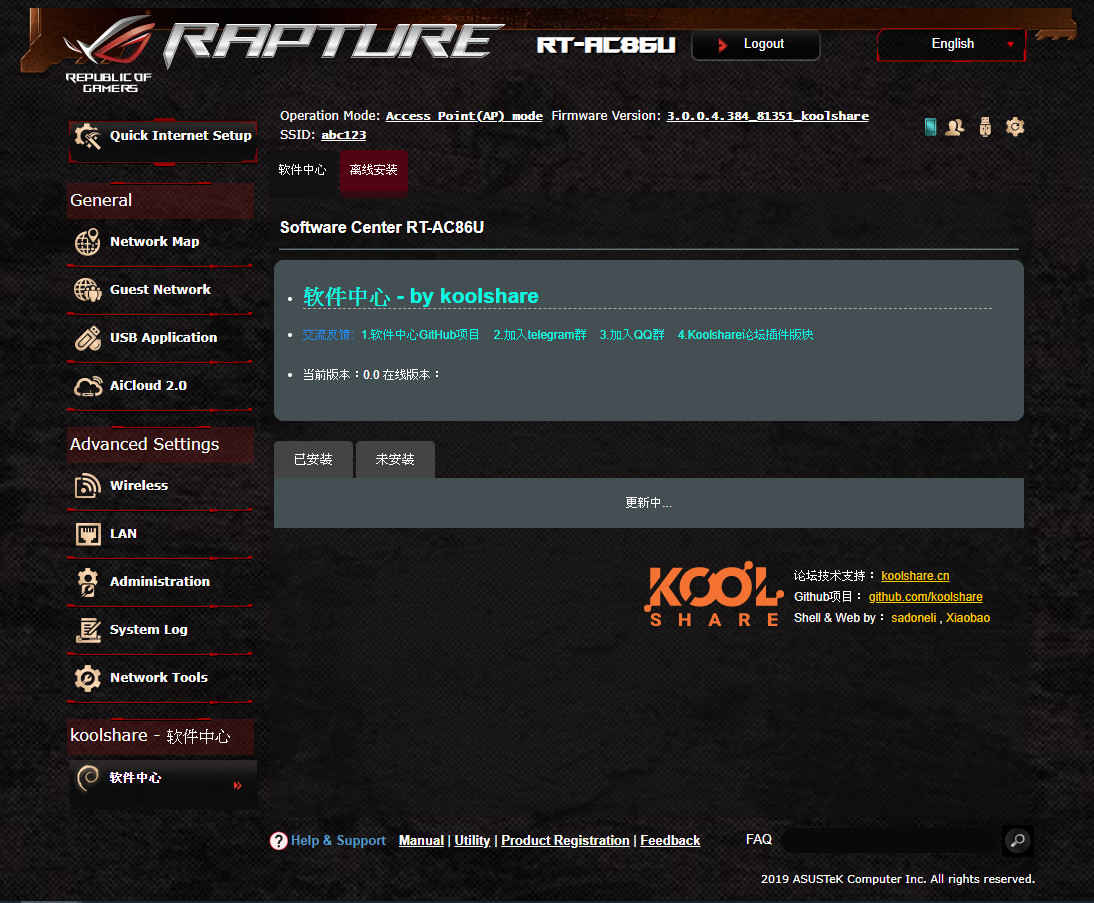Open 4.Koolshare论坛插件版块 link
The width and height of the screenshot is (1094, 903).
click(x=745, y=335)
